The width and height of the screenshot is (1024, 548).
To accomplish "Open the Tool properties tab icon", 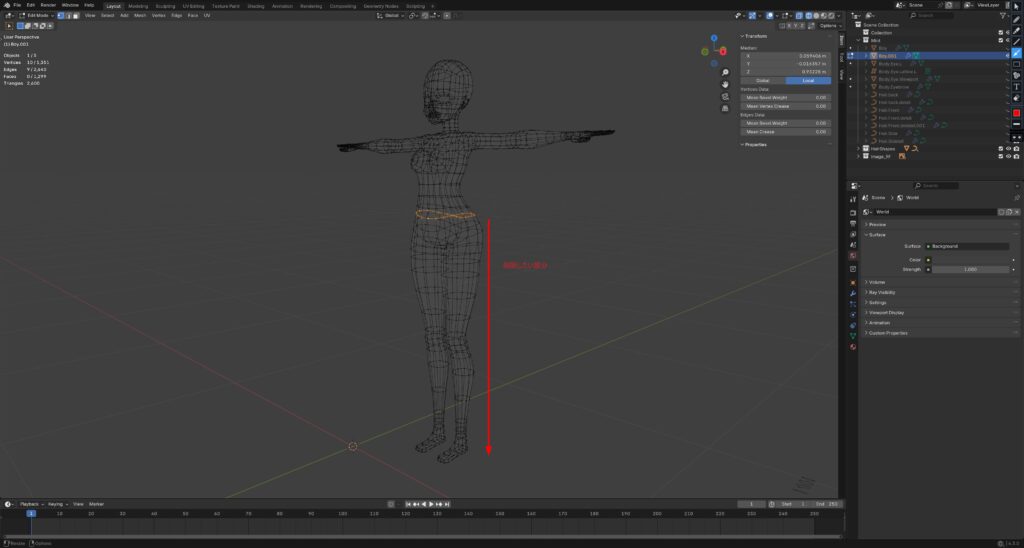I will pyautogui.click(x=853, y=199).
